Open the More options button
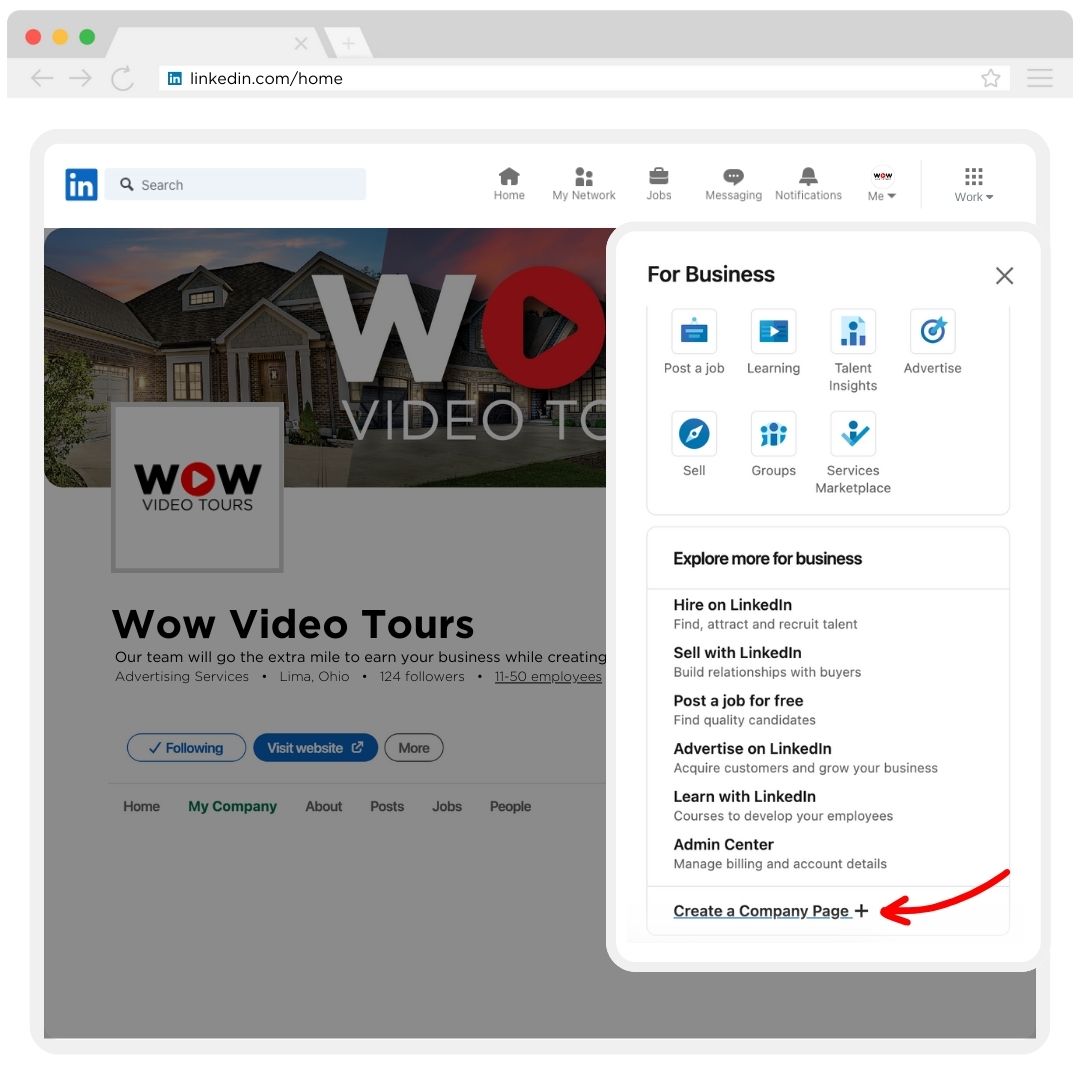This screenshot has height=1080, width=1080. 414,747
